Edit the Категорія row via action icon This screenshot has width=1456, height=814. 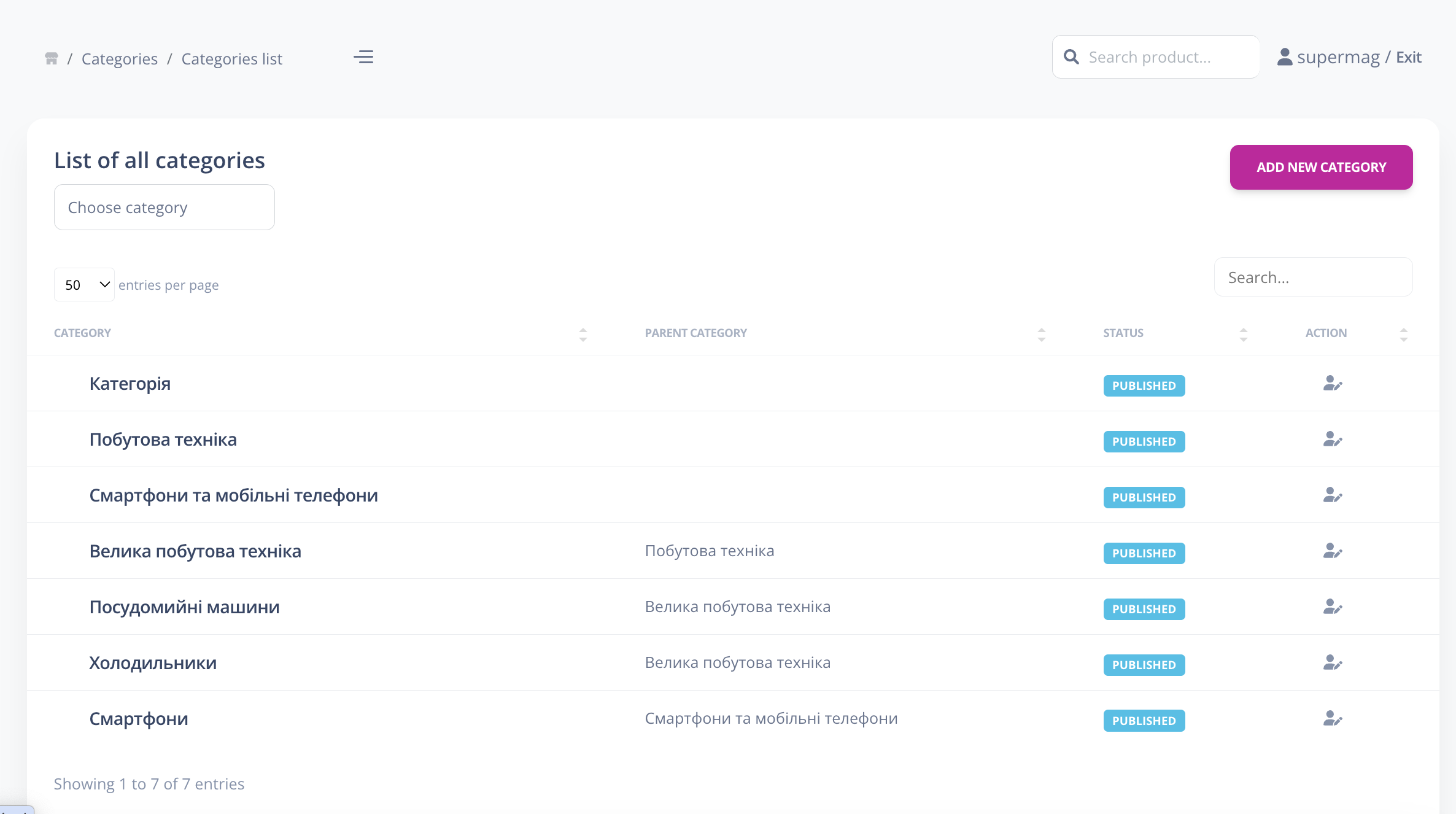click(1332, 384)
